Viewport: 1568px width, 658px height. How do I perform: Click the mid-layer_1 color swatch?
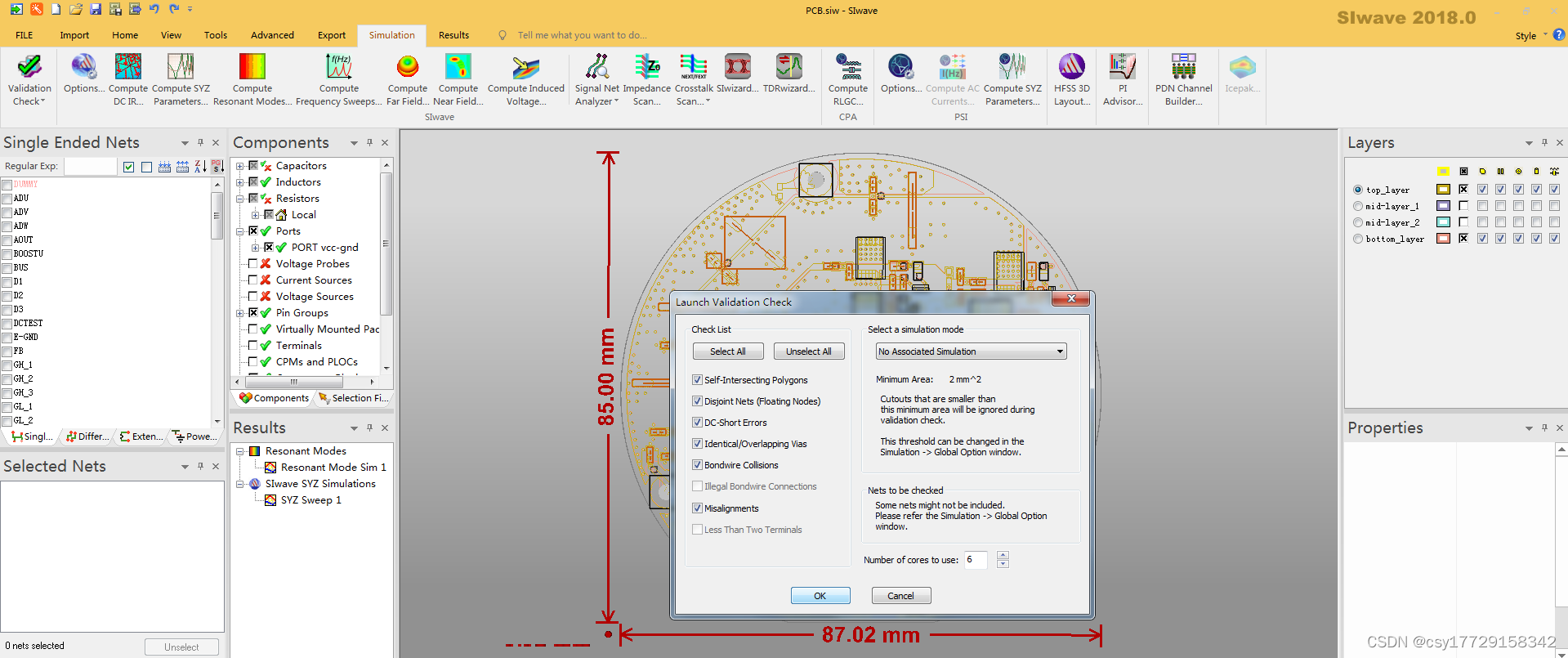coord(1444,206)
